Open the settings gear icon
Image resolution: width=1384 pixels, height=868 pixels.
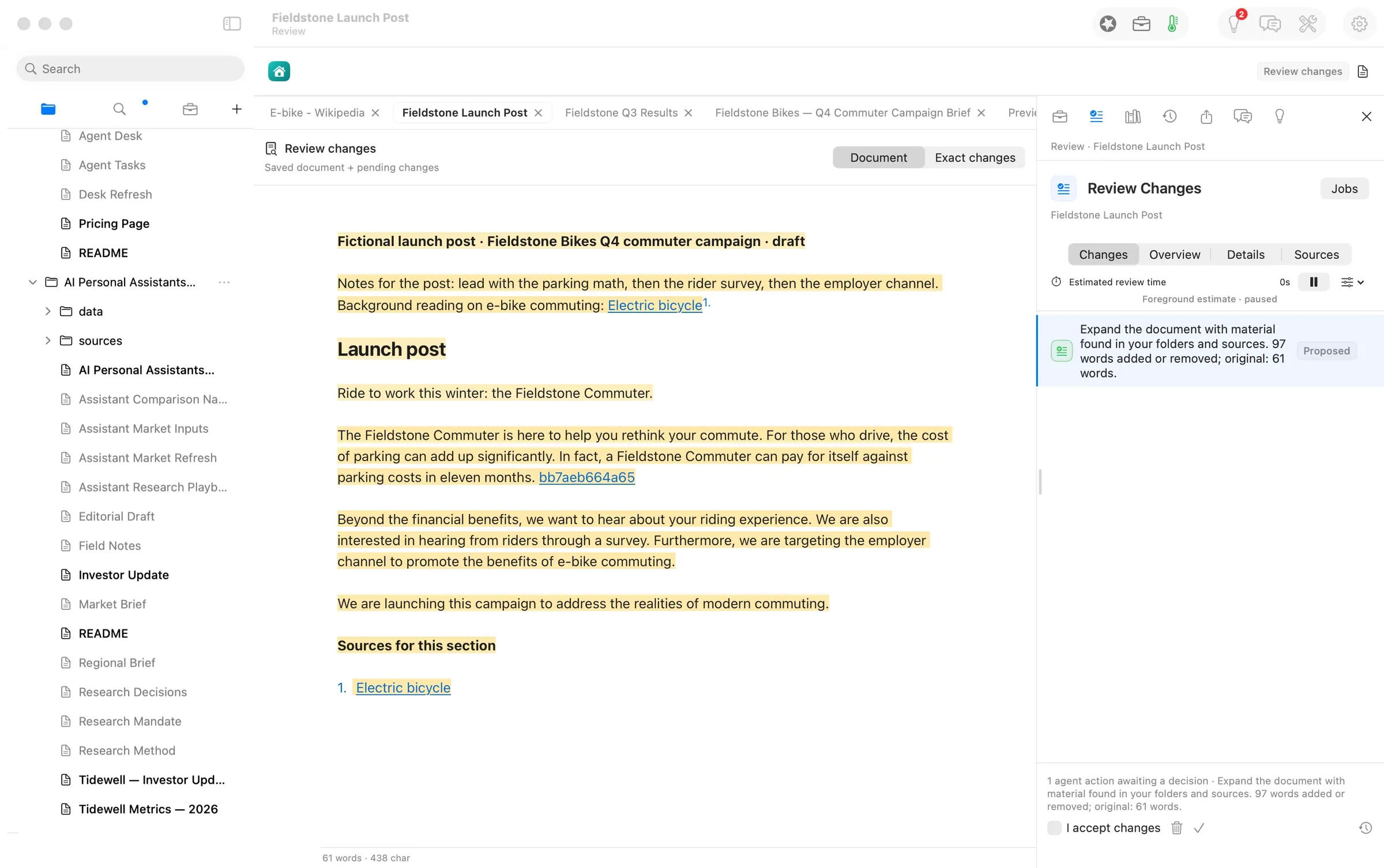1359,24
